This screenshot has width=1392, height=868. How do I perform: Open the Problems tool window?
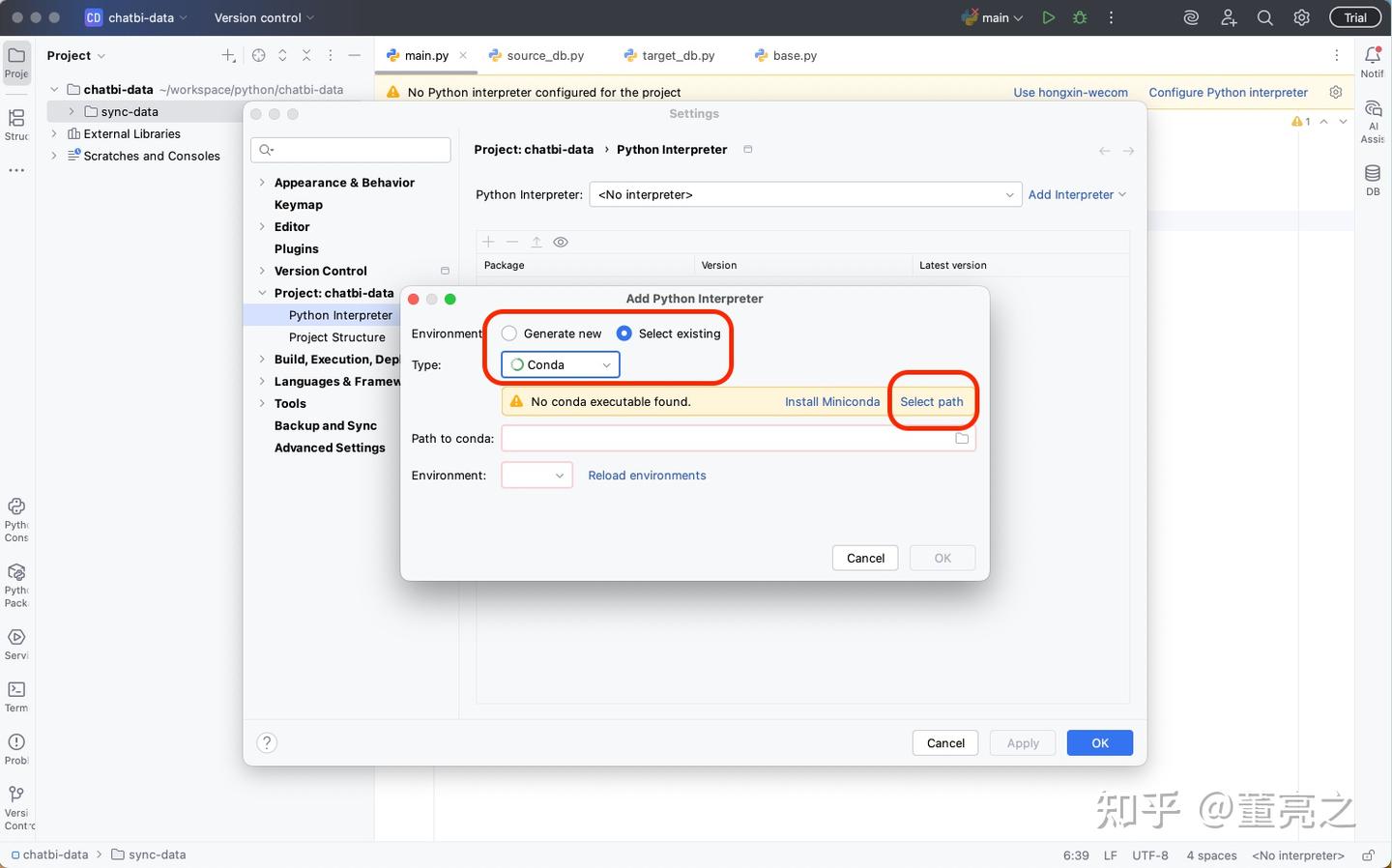click(x=16, y=748)
